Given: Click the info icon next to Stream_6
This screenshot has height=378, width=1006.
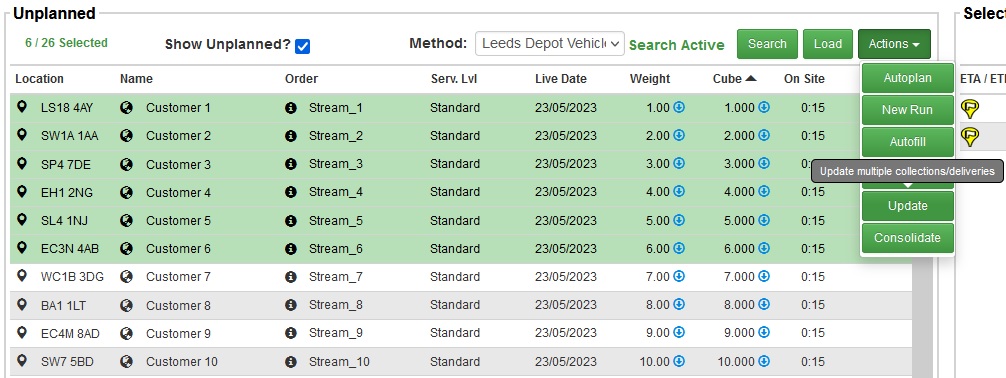Looking at the screenshot, I should 291,249.
